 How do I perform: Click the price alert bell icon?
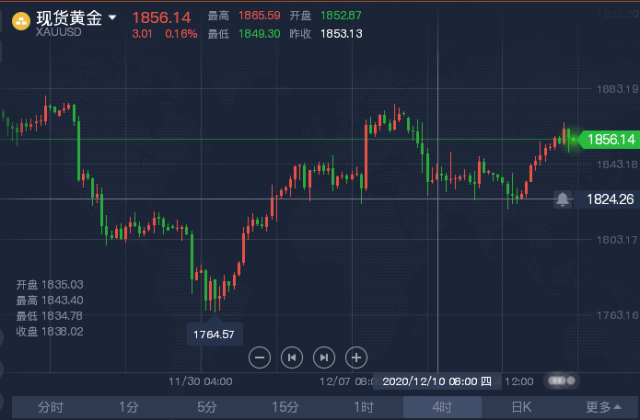click(562, 199)
